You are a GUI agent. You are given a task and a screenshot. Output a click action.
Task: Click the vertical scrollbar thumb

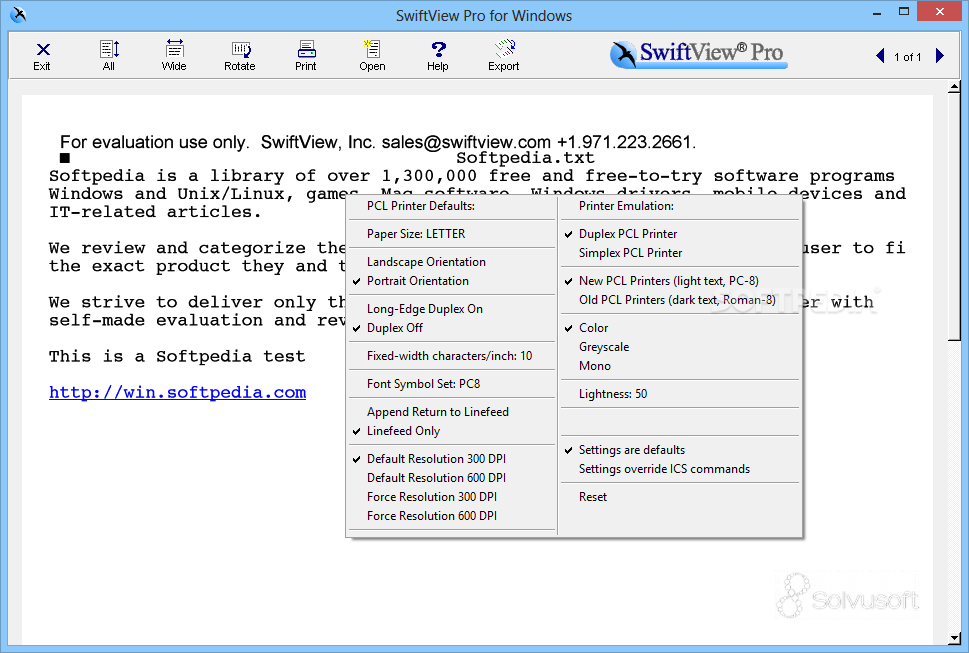pyautogui.click(x=955, y=217)
